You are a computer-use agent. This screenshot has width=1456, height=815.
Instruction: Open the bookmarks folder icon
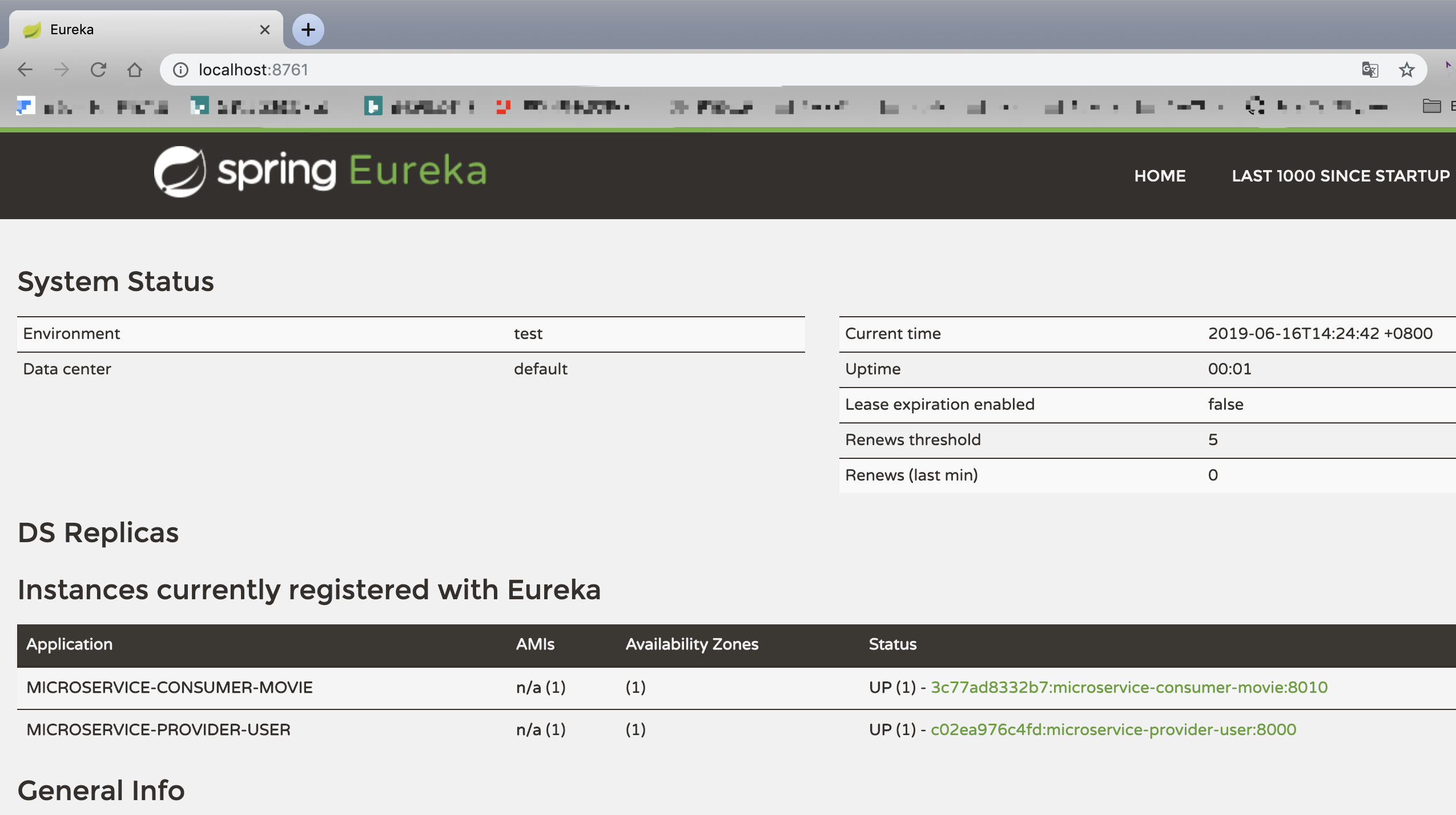pyautogui.click(x=1431, y=106)
